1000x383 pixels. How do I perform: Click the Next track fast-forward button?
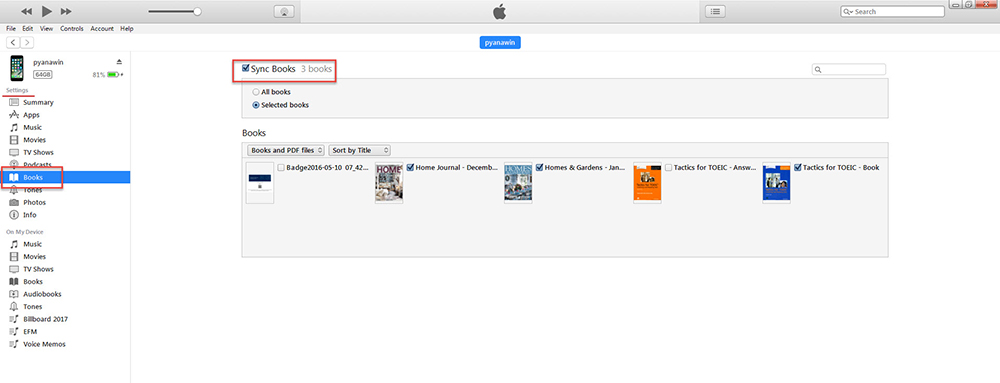[66, 11]
